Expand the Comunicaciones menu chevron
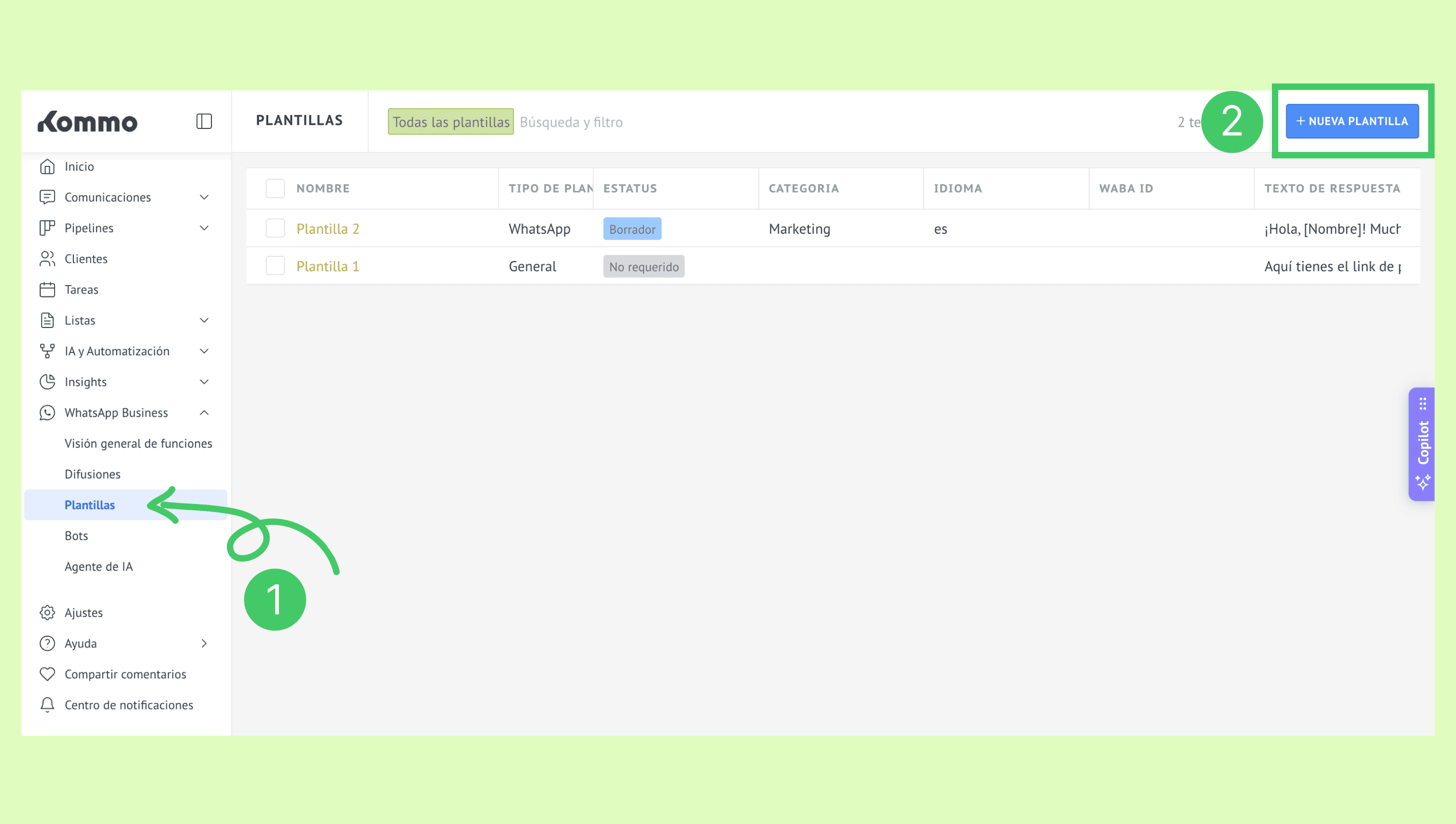This screenshot has height=824, width=1456. pyautogui.click(x=204, y=197)
